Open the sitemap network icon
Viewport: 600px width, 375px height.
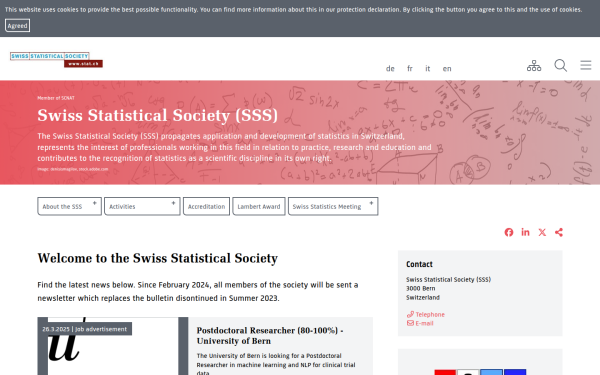point(534,66)
